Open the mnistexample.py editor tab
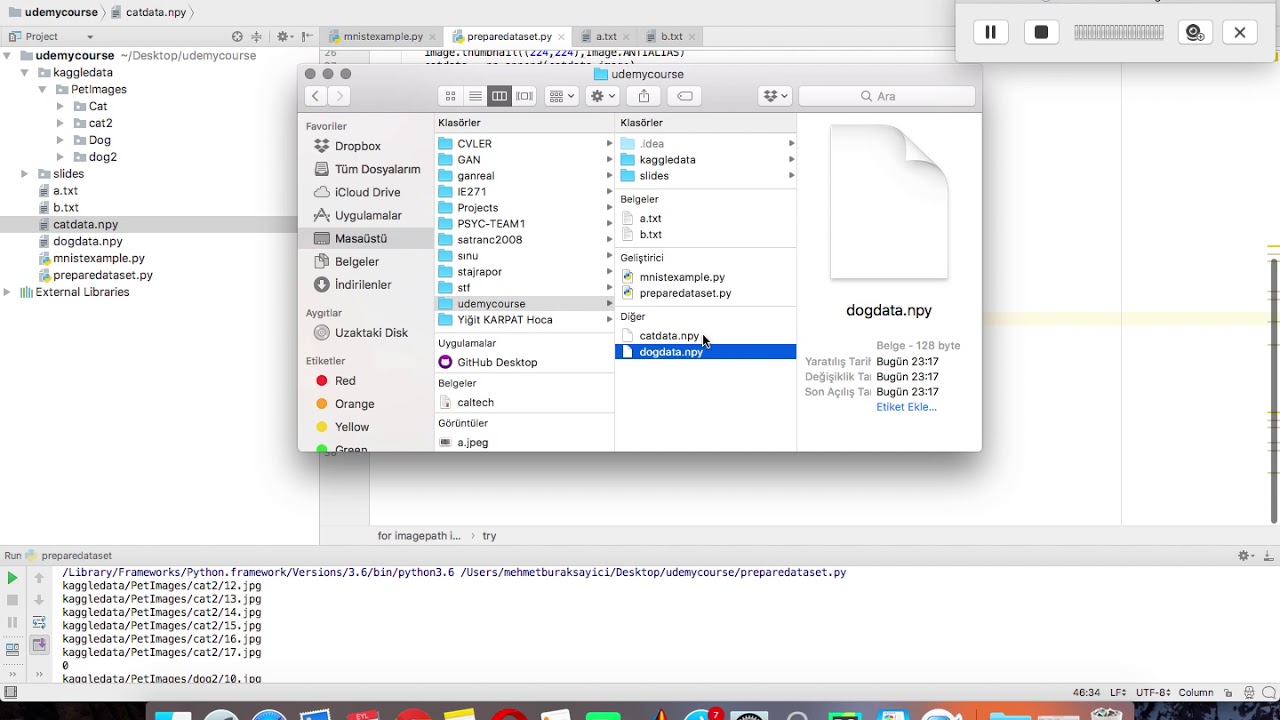The width and height of the screenshot is (1280, 720). point(383,36)
